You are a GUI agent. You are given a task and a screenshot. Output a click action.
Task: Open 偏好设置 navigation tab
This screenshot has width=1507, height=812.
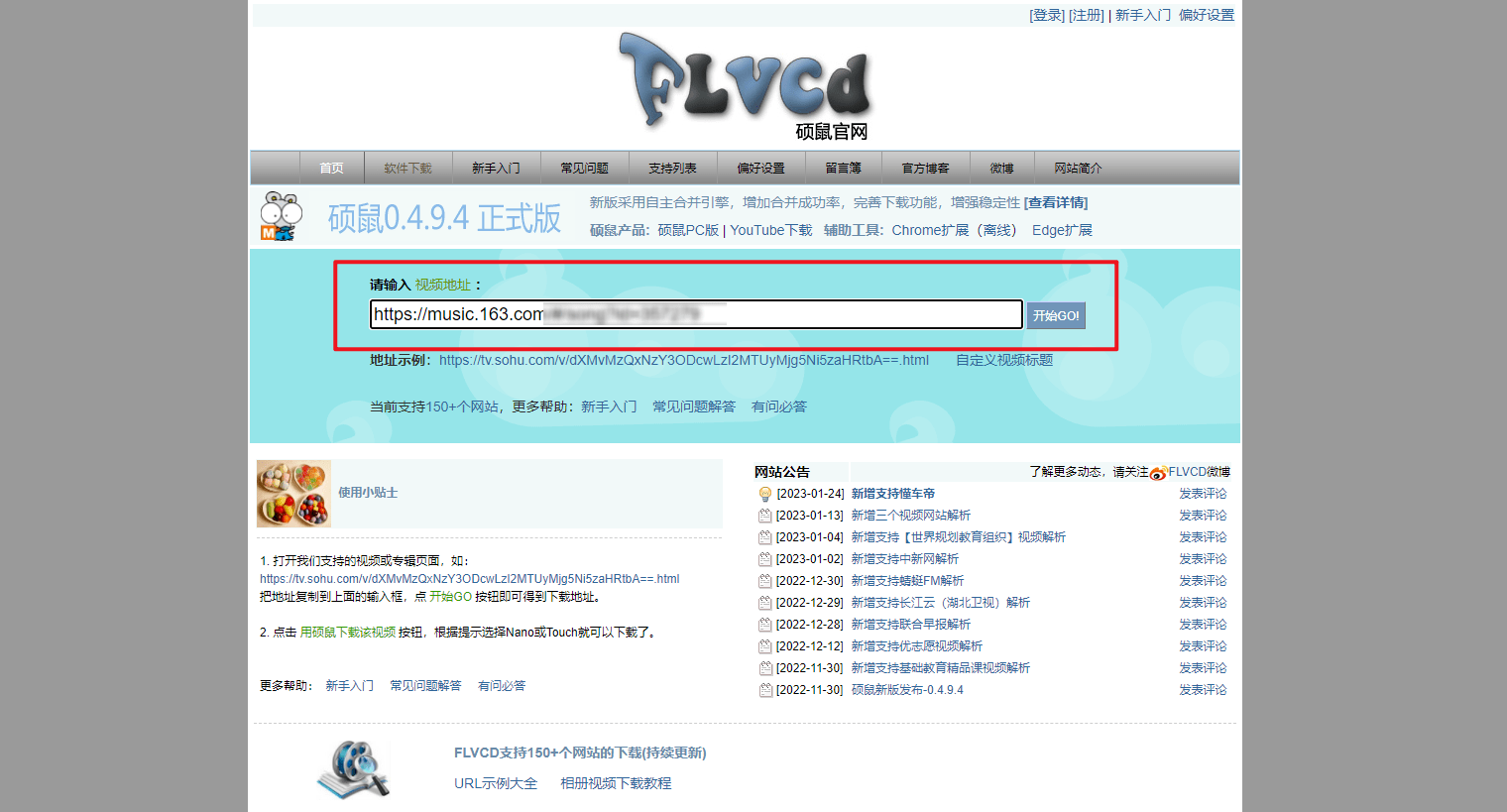(x=761, y=169)
